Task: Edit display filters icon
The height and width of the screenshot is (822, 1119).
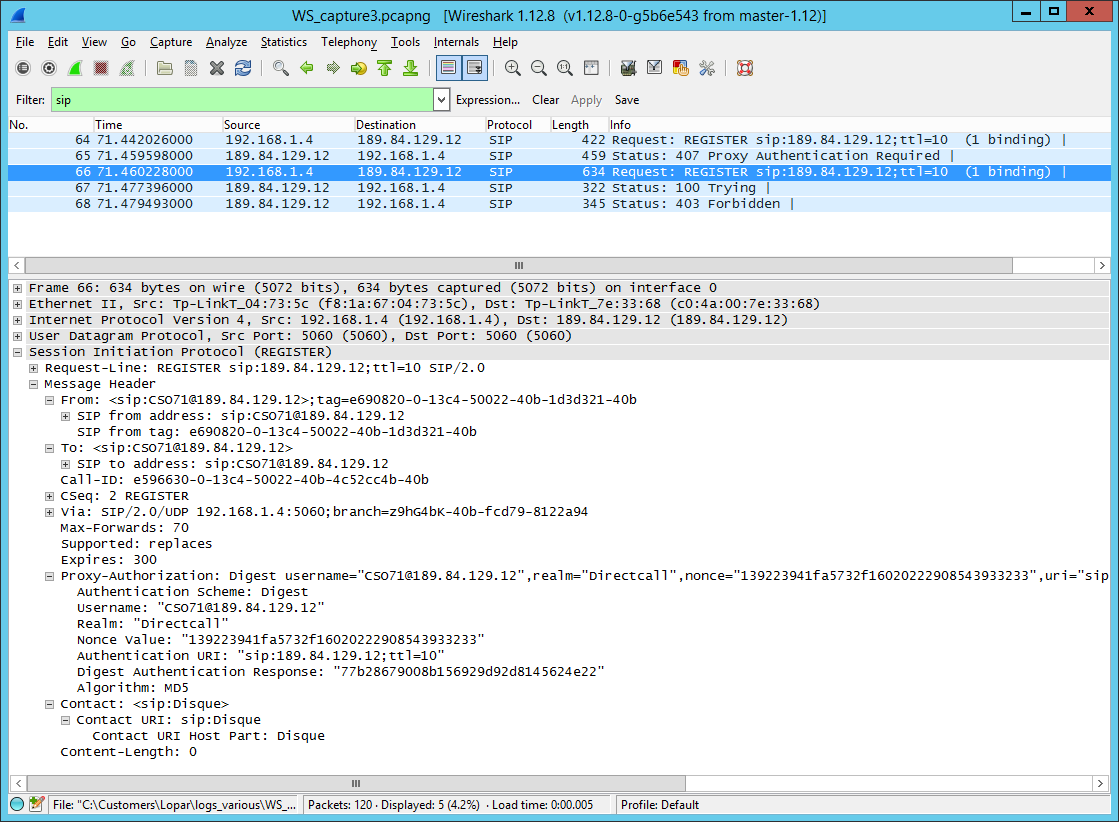Action: (654, 68)
